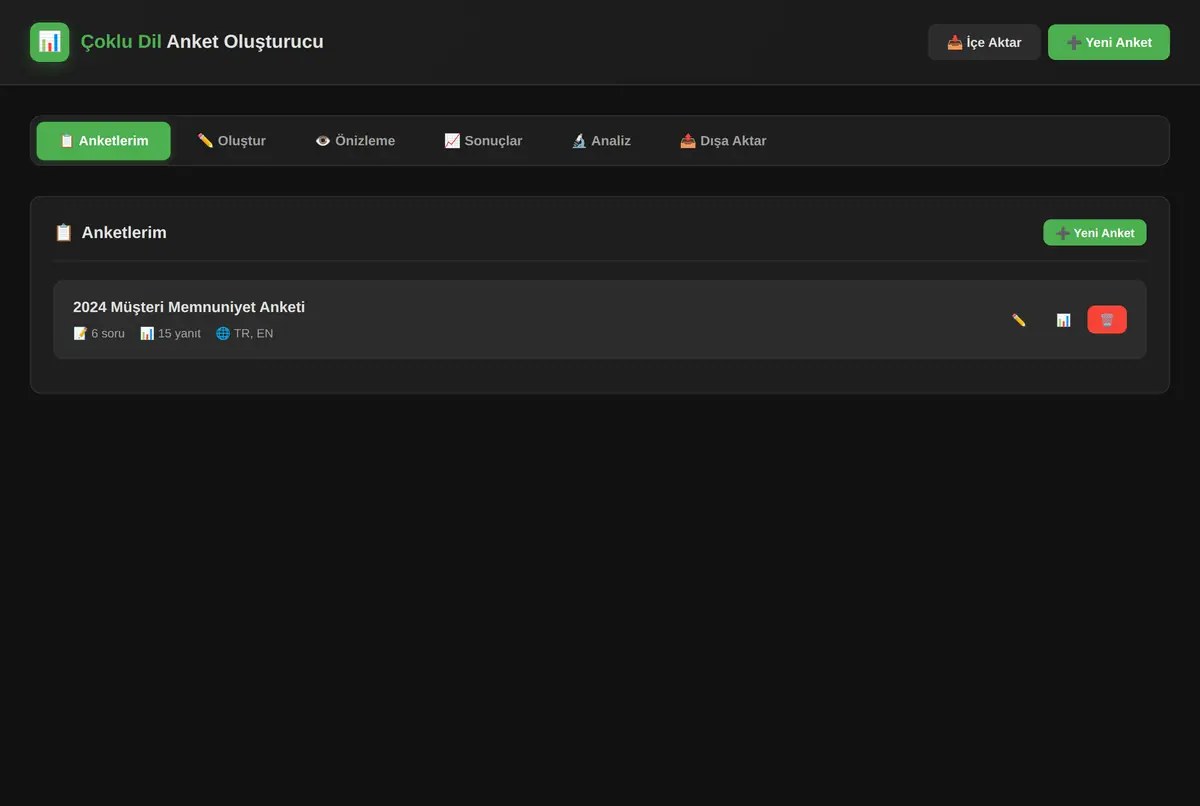
Task: Click the İçe Aktar button
Action: tap(984, 42)
